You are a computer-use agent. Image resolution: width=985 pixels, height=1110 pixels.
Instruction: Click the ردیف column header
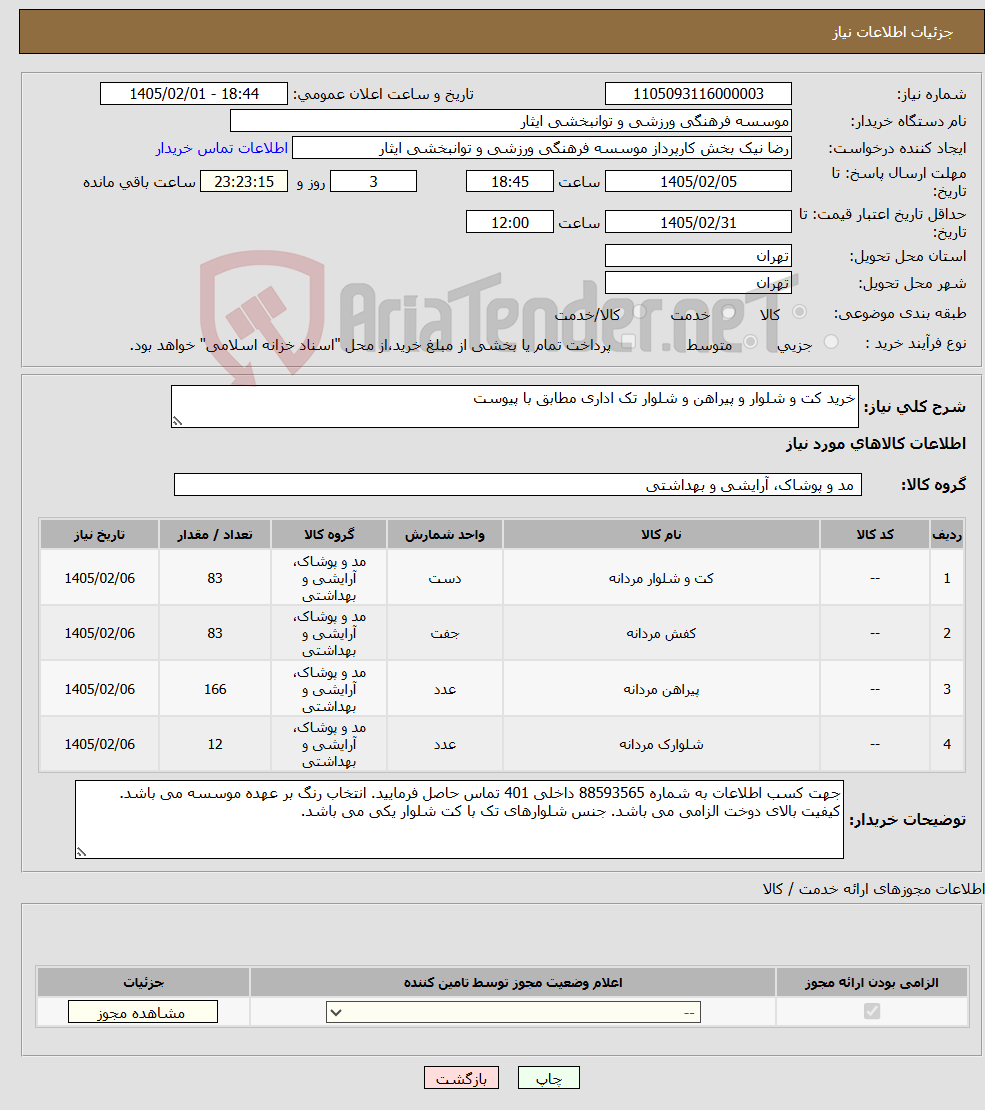(x=947, y=534)
